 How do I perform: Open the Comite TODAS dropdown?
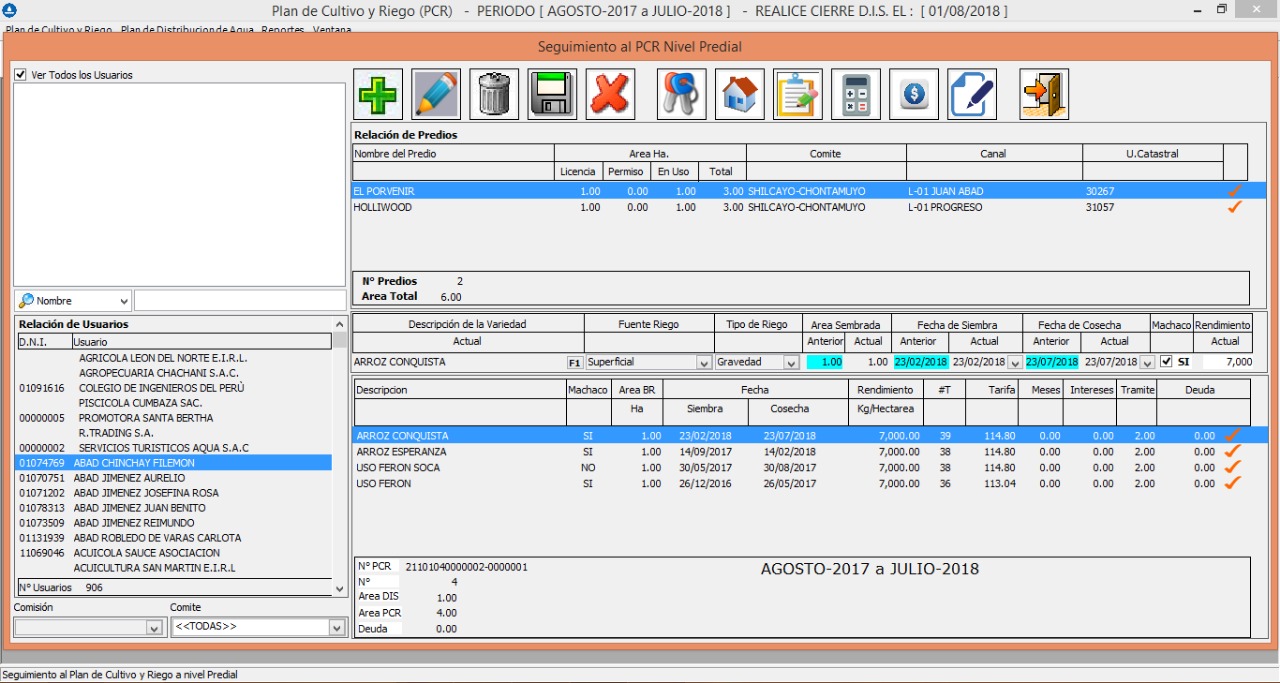(337, 628)
